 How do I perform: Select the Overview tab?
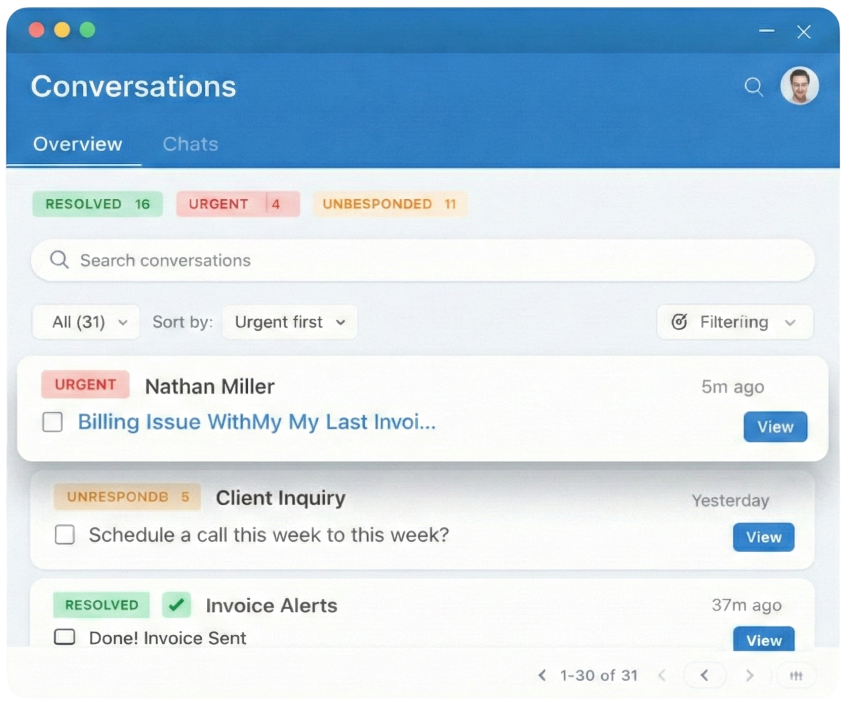(77, 144)
